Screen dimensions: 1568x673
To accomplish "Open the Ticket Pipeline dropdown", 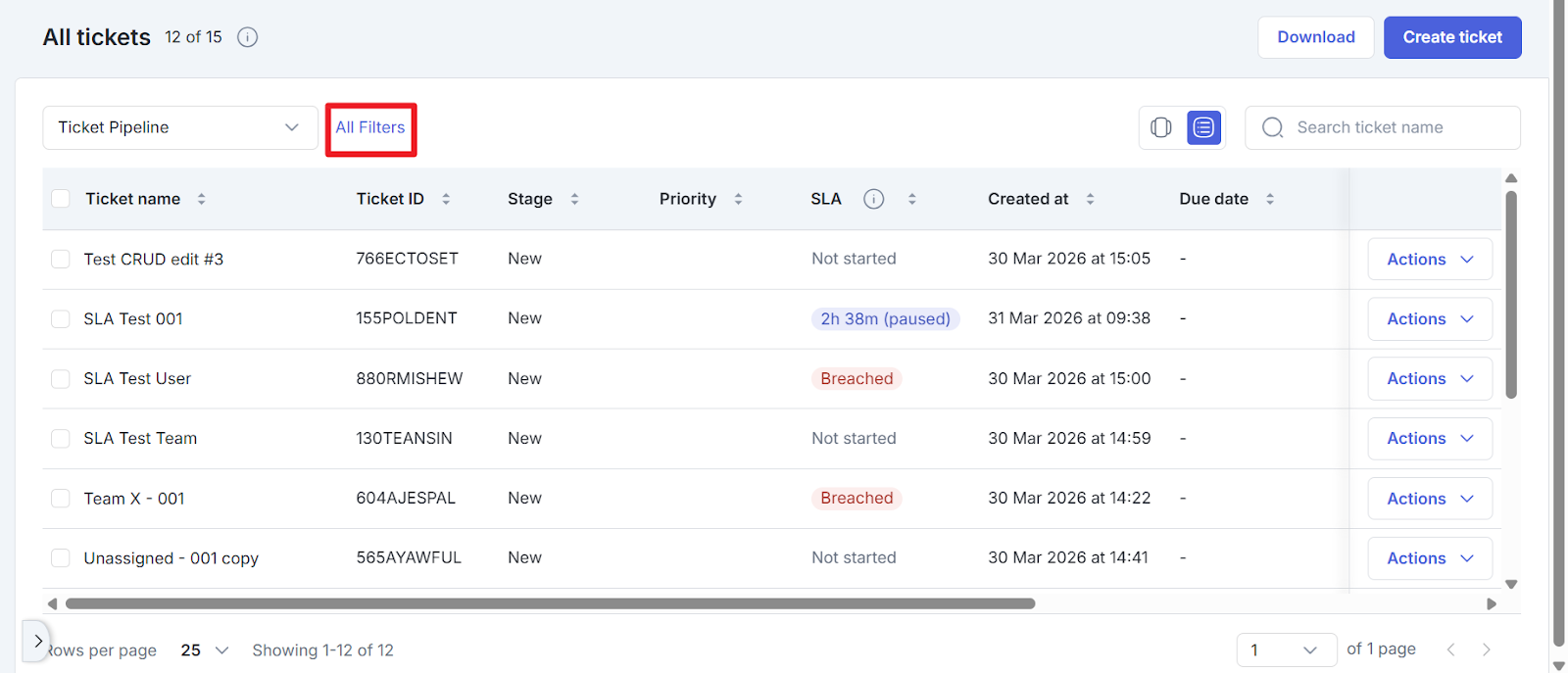I will coord(179,127).
